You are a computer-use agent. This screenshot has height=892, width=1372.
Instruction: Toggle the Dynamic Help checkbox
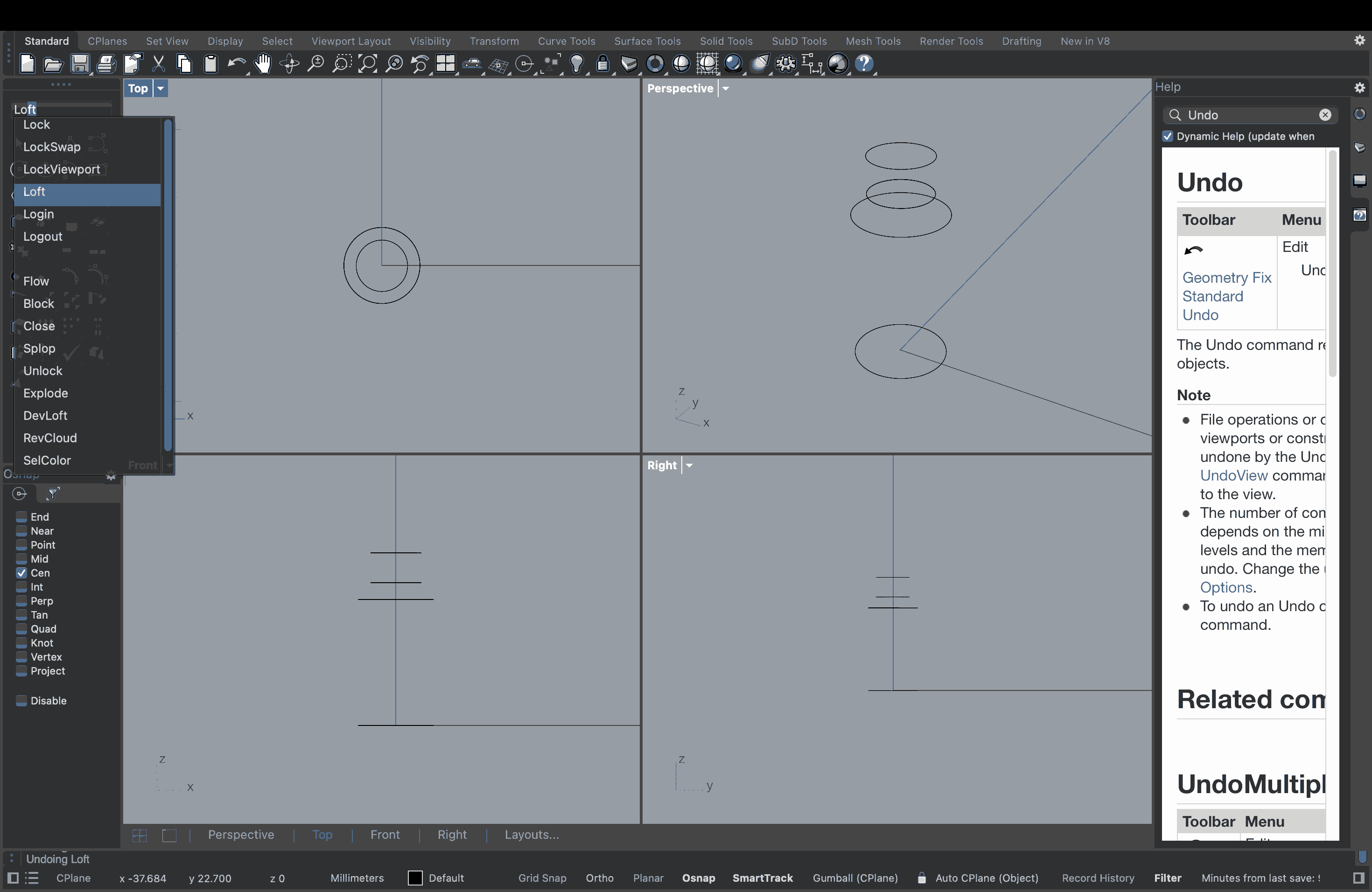pos(1167,137)
